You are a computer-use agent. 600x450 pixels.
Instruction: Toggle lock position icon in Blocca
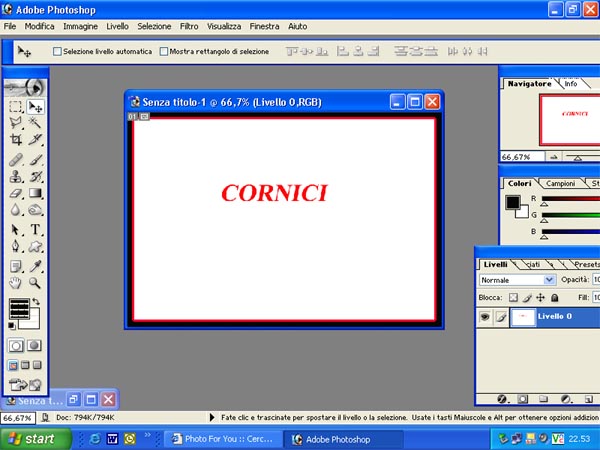pos(540,297)
